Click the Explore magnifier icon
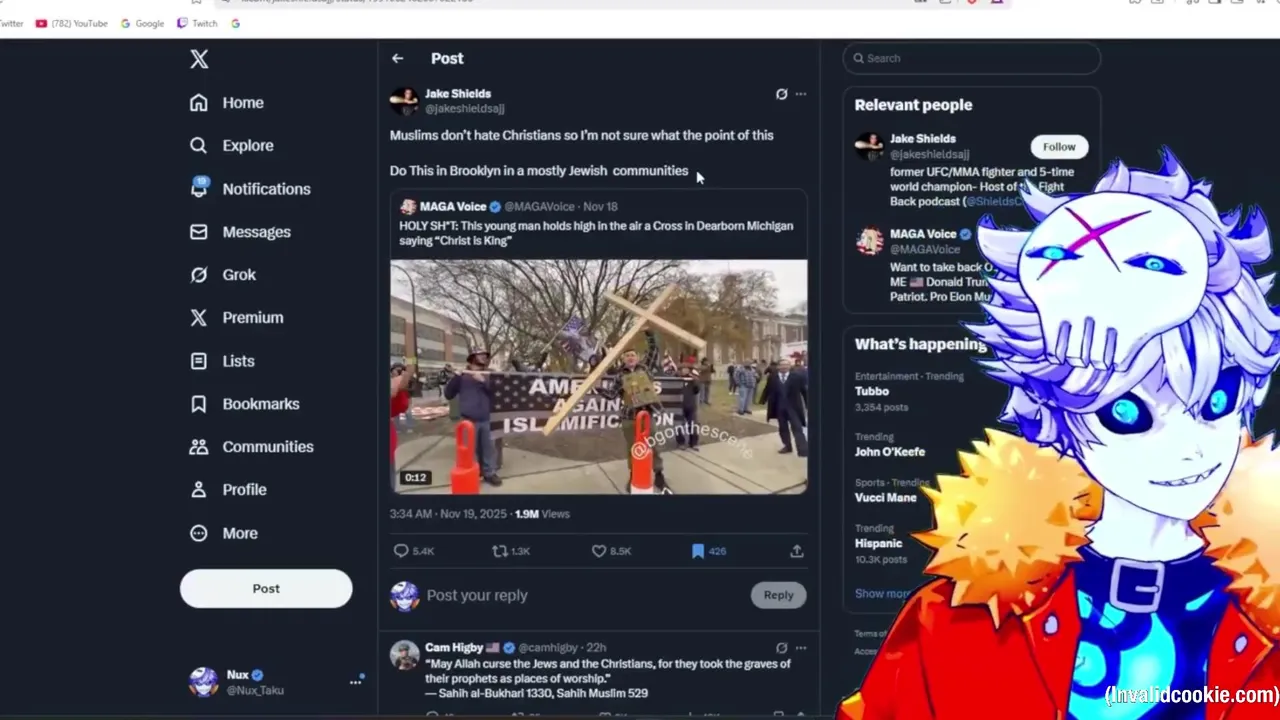The image size is (1280, 720). pyautogui.click(x=199, y=146)
